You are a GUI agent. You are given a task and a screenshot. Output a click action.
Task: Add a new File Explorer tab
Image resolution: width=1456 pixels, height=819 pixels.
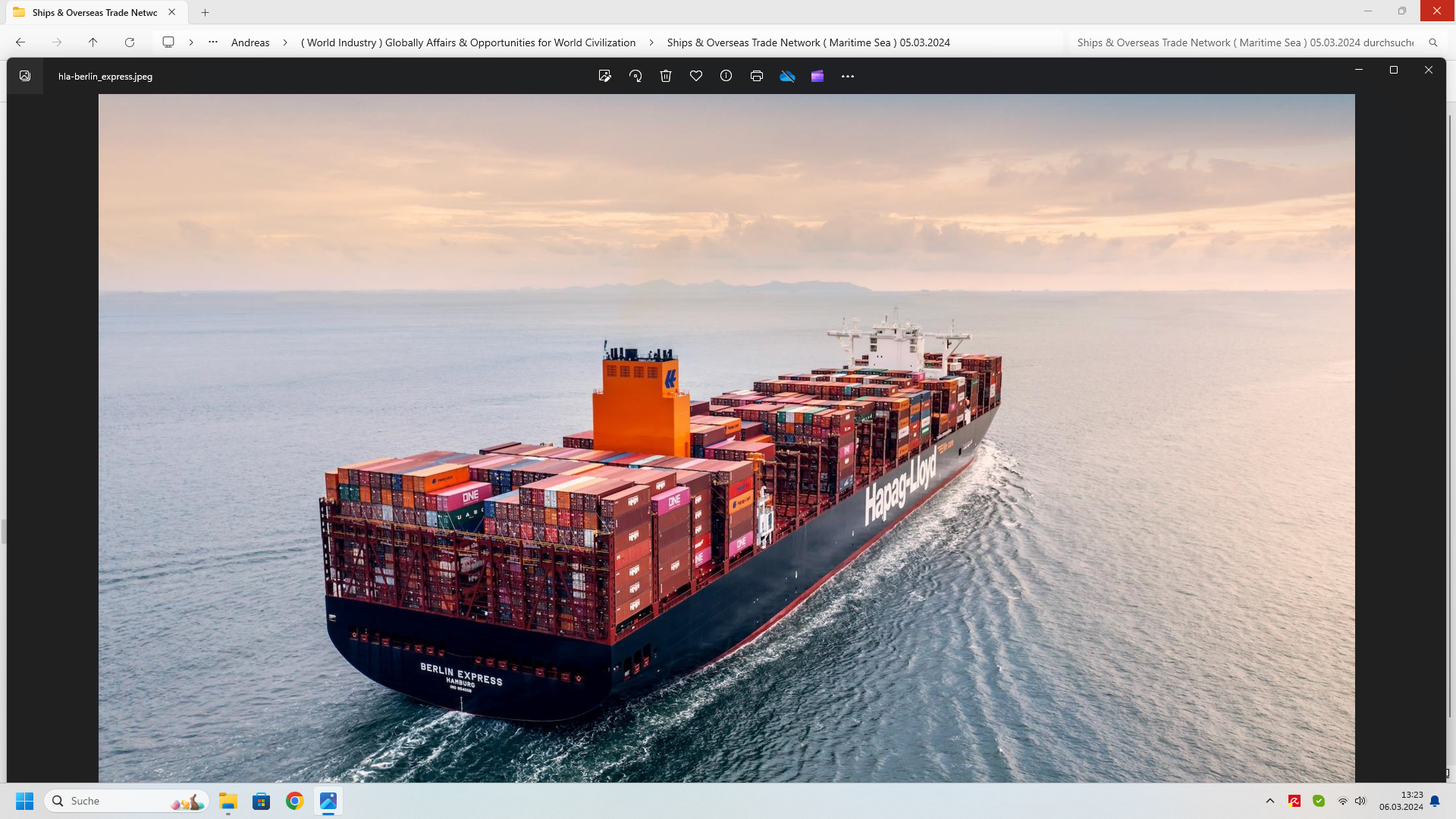pyautogui.click(x=205, y=12)
